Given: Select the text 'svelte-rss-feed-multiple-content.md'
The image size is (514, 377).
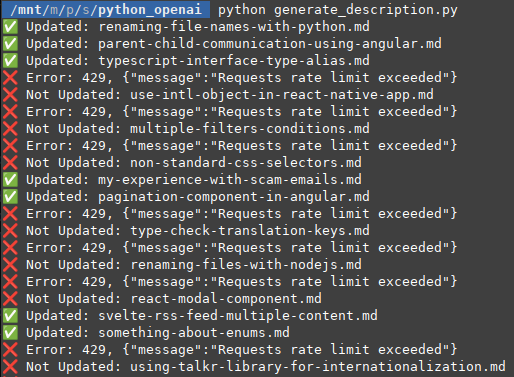Looking at the screenshot, I should [238, 316].
